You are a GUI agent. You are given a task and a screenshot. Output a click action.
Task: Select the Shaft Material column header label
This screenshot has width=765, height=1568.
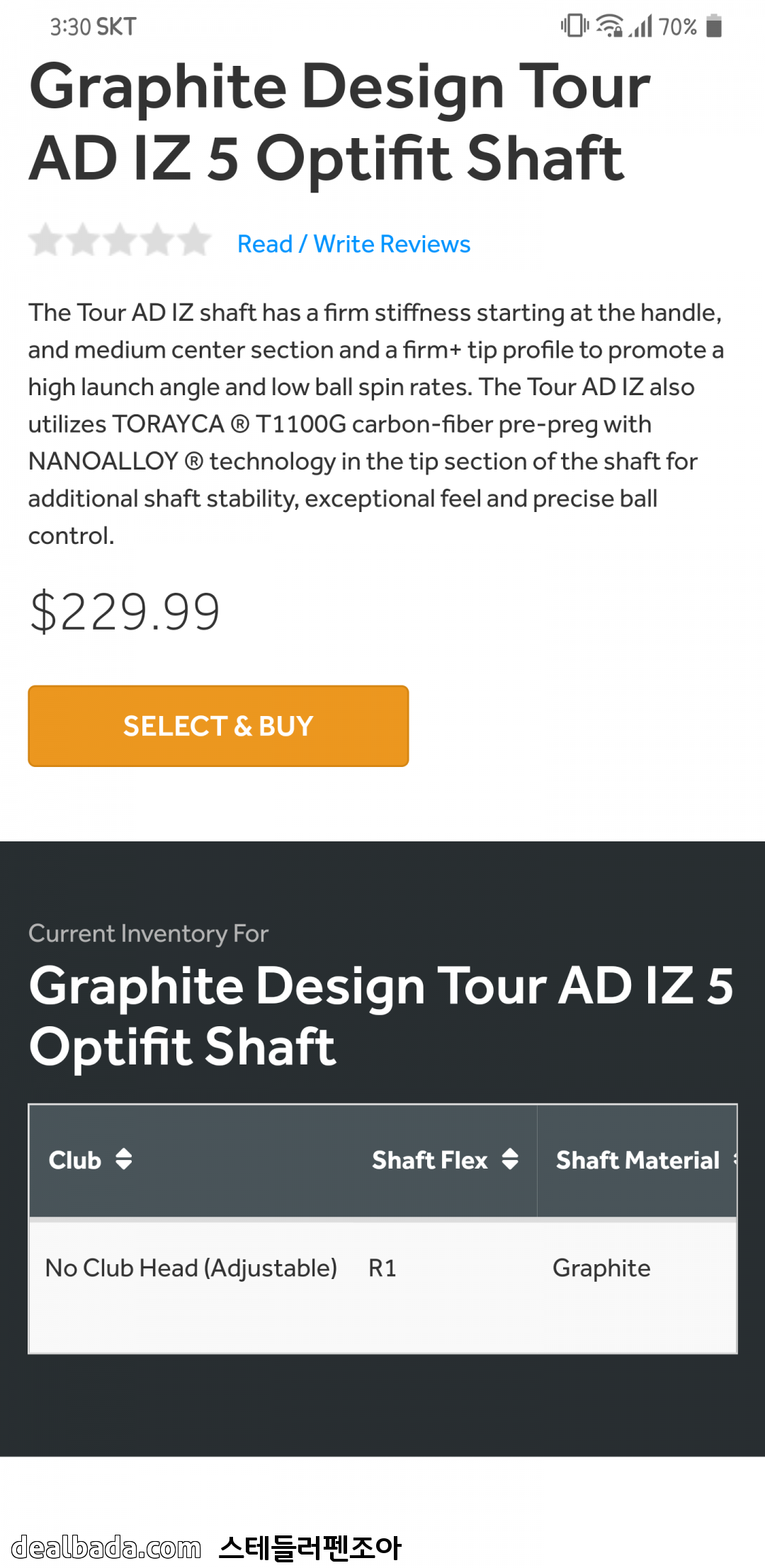coord(637,1160)
